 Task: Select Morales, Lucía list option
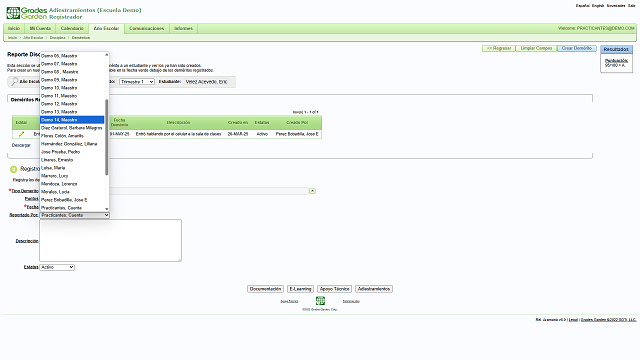point(72,192)
